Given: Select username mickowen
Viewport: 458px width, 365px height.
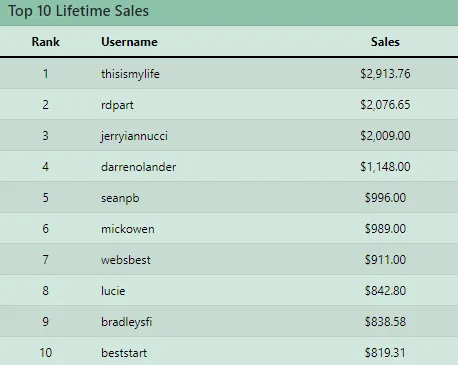Looking at the screenshot, I should click(x=128, y=229).
